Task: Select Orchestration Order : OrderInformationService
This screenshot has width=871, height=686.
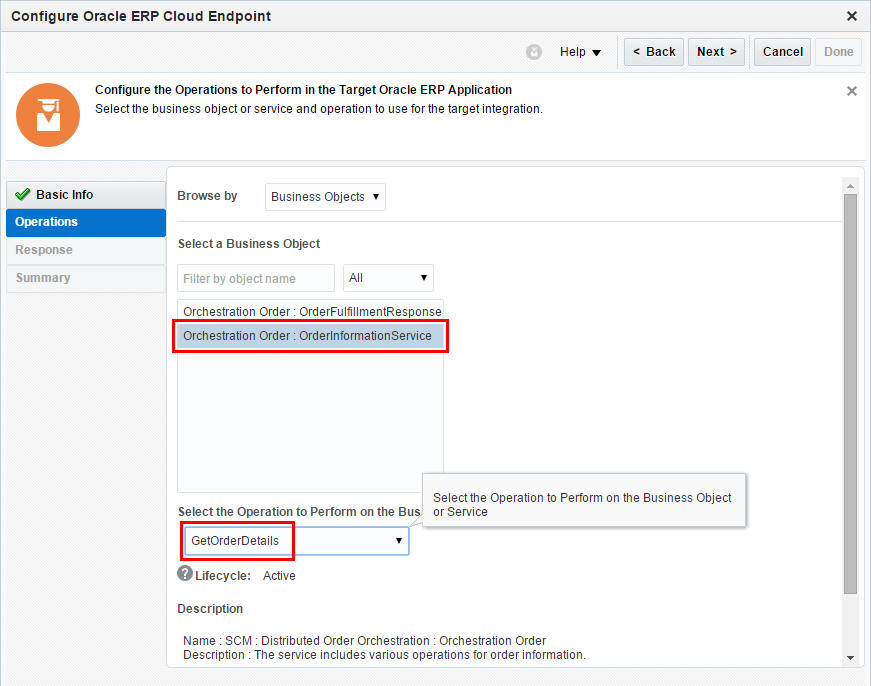Action: coord(311,336)
